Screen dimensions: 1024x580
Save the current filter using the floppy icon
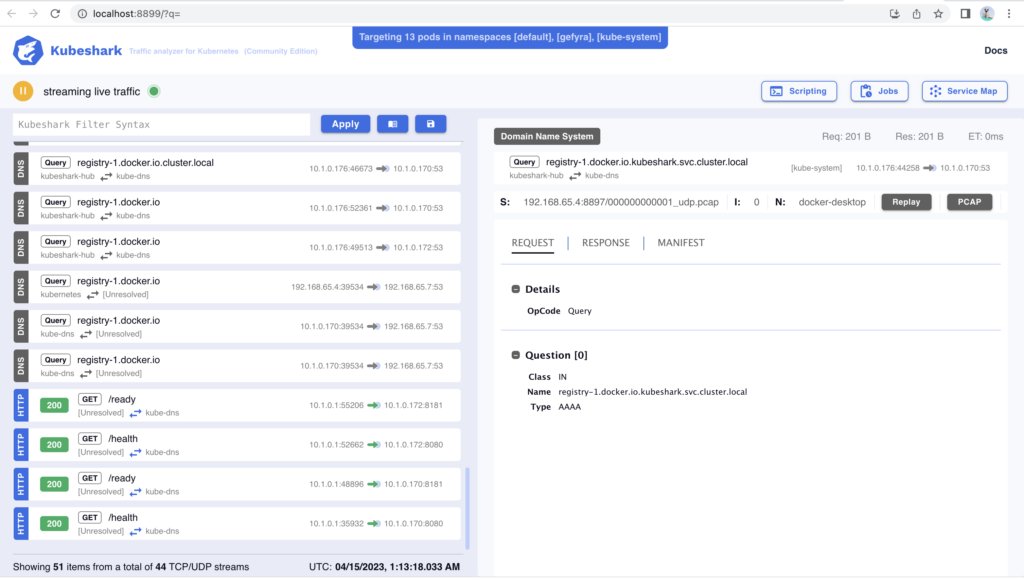(430, 124)
